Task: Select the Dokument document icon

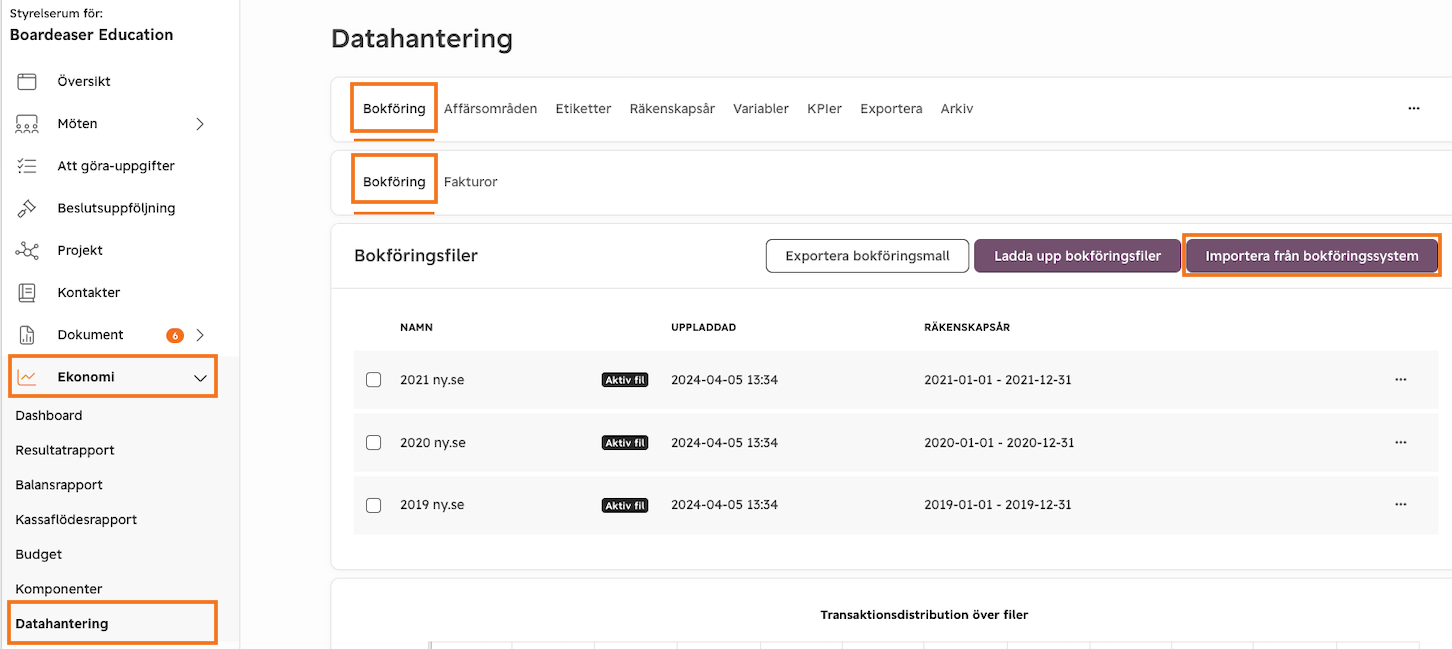Action: click(x=27, y=333)
